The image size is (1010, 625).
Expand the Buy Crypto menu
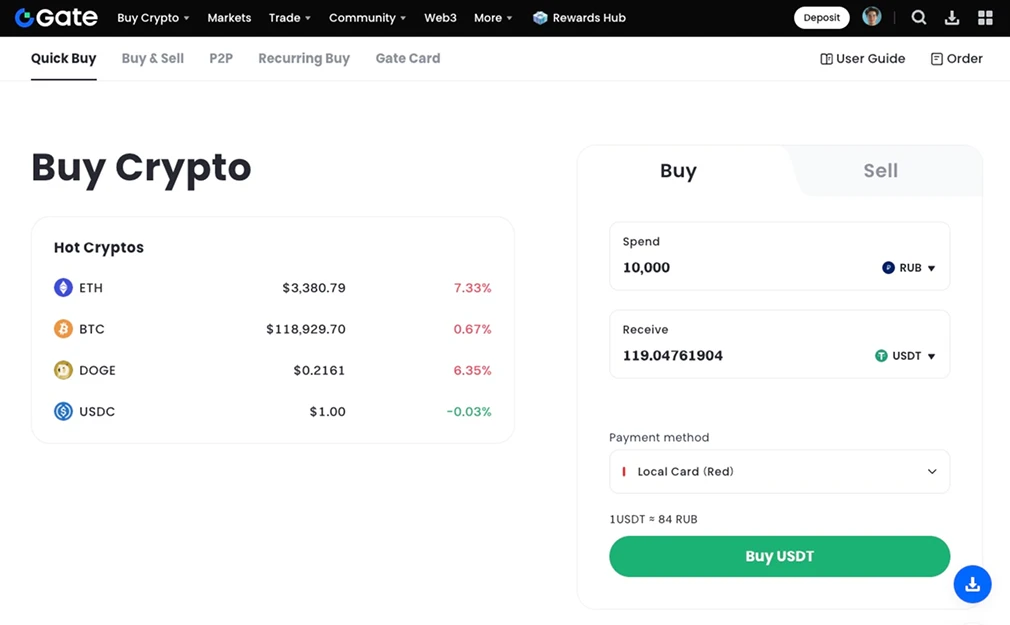point(153,18)
